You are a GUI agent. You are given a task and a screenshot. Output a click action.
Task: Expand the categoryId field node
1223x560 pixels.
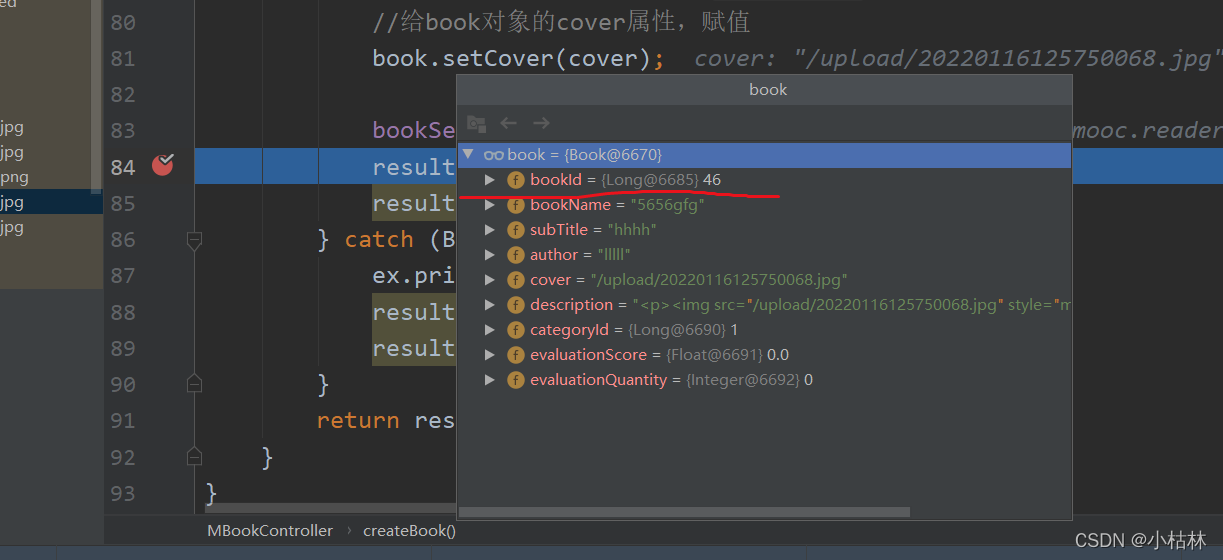490,330
